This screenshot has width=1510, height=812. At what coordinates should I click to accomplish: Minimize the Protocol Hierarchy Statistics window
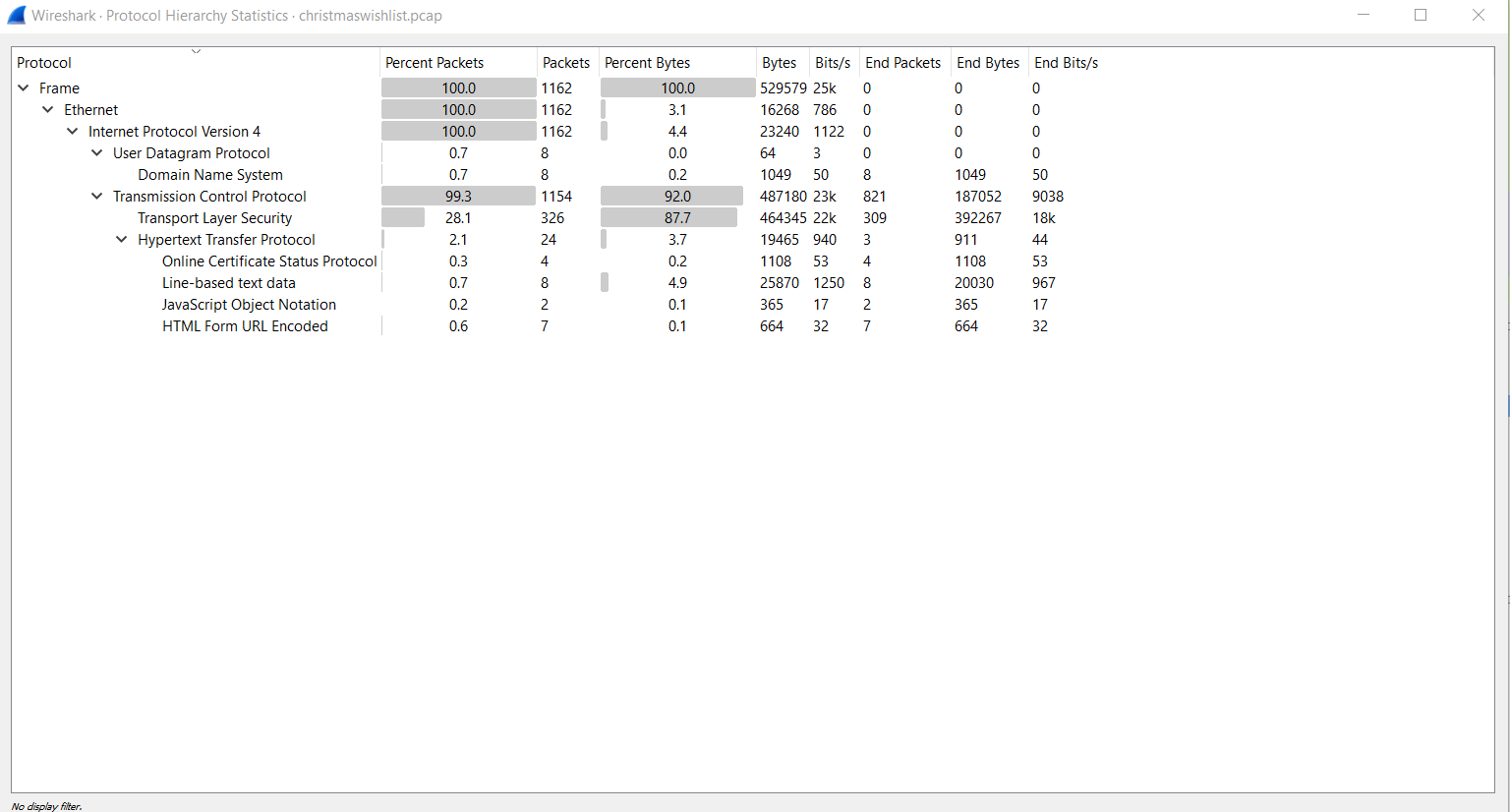[1364, 15]
